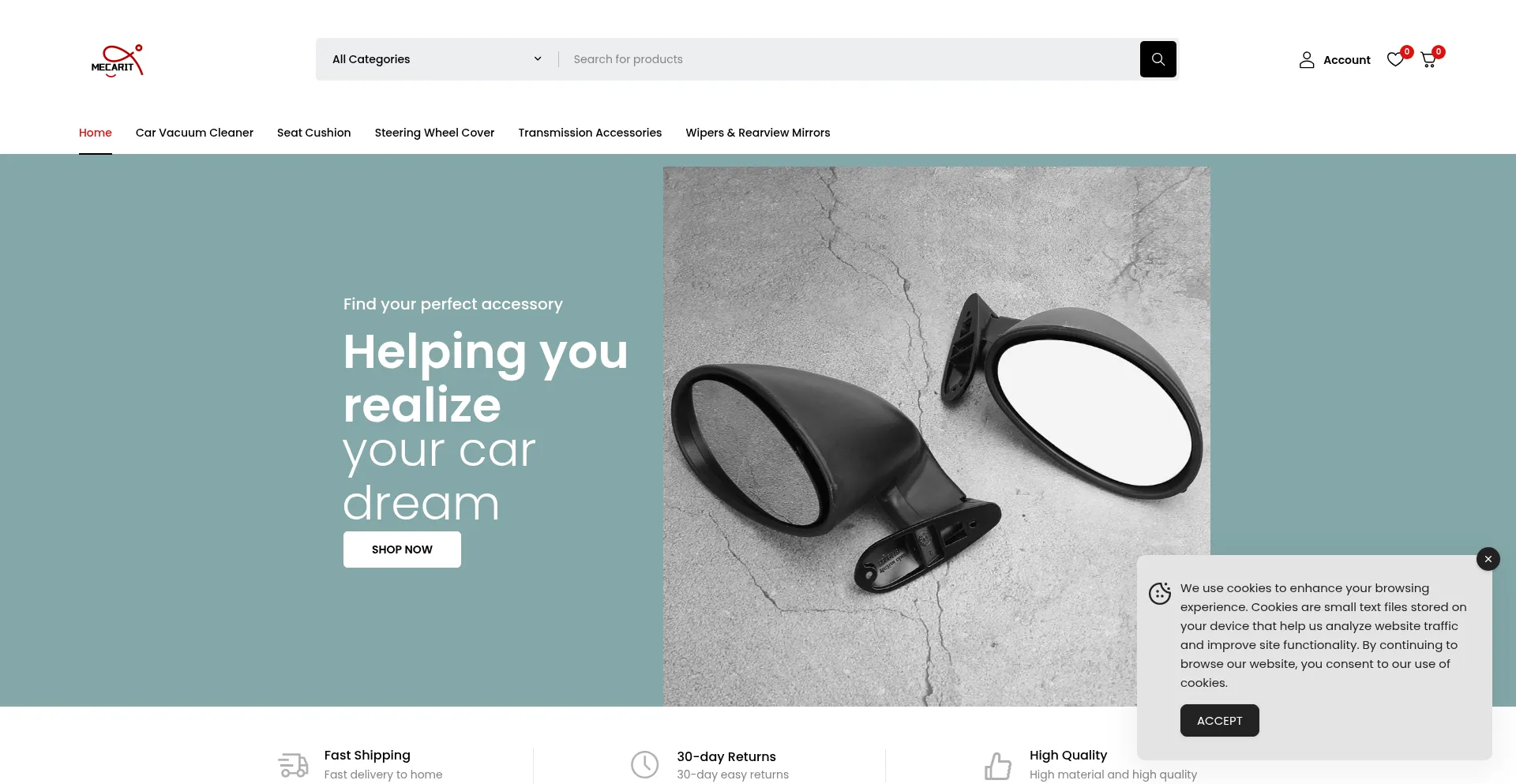The width and height of the screenshot is (1516, 784).
Task: Open the wishlist heart icon
Action: [x=1396, y=60]
